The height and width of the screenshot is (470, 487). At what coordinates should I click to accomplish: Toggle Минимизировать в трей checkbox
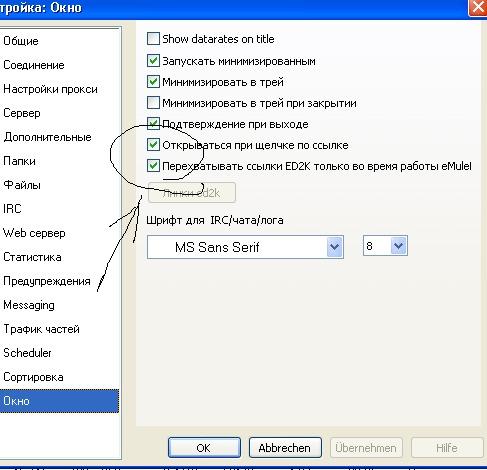pyautogui.click(x=153, y=82)
